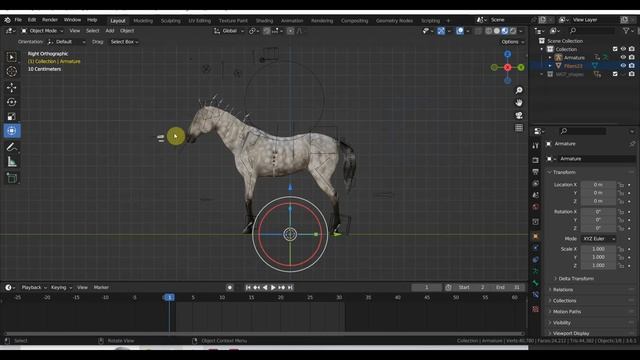Open the Select Box drag dropdown
The height and width of the screenshot is (360, 640).
[124, 42]
